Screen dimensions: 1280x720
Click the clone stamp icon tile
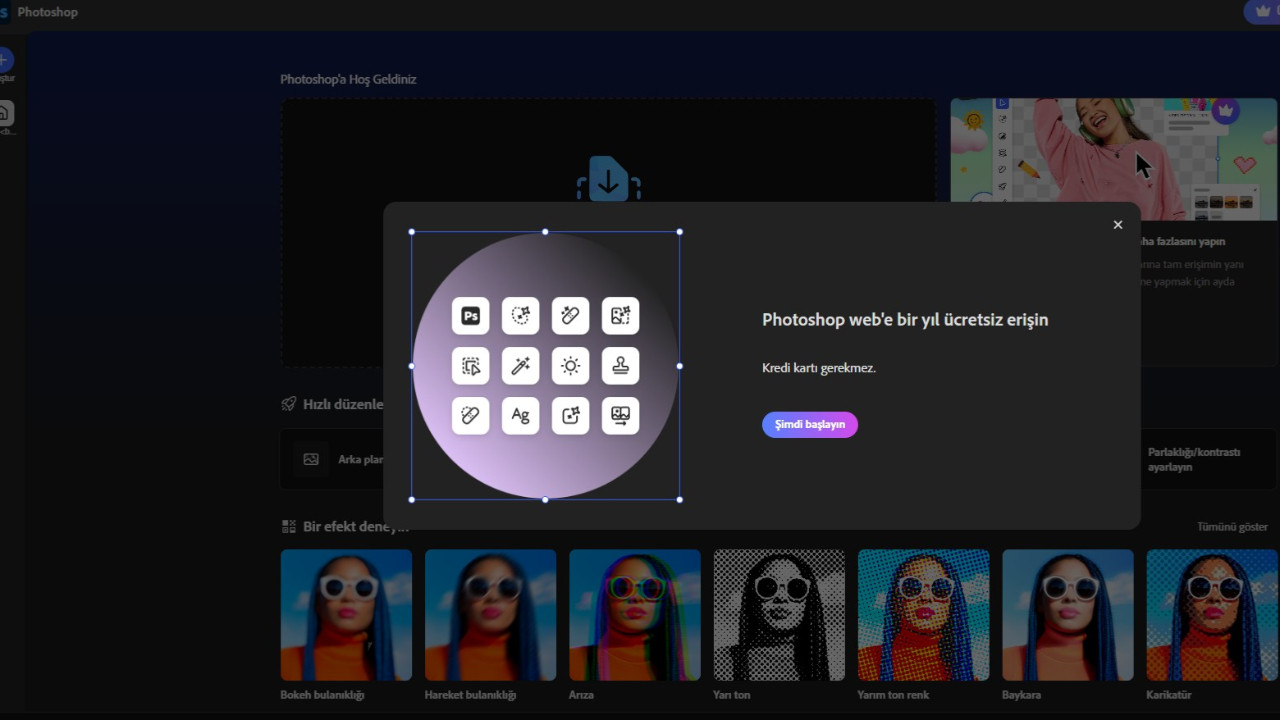[620, 366]
